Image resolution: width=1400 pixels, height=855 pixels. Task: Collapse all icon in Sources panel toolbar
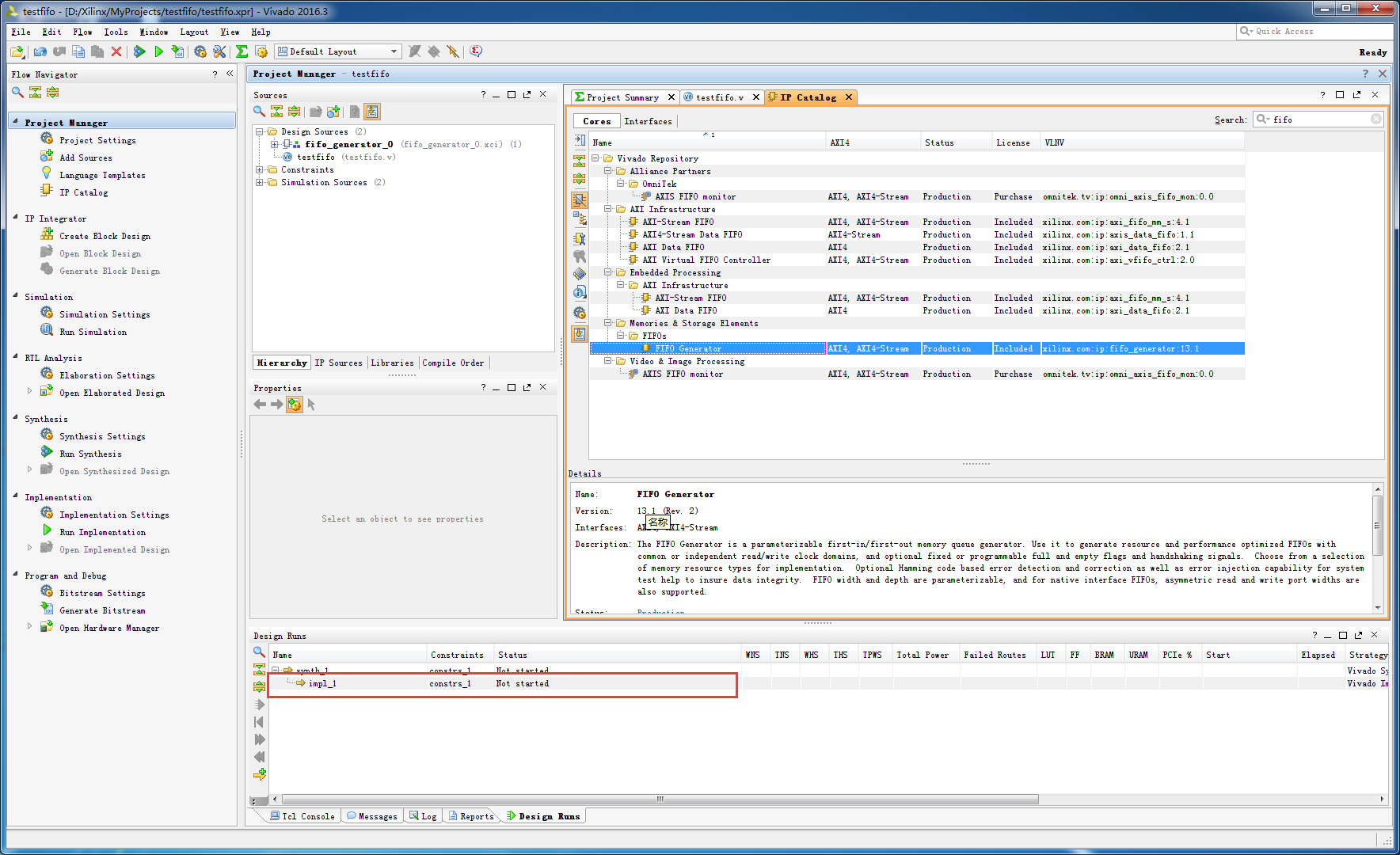[x=276, y=112]
